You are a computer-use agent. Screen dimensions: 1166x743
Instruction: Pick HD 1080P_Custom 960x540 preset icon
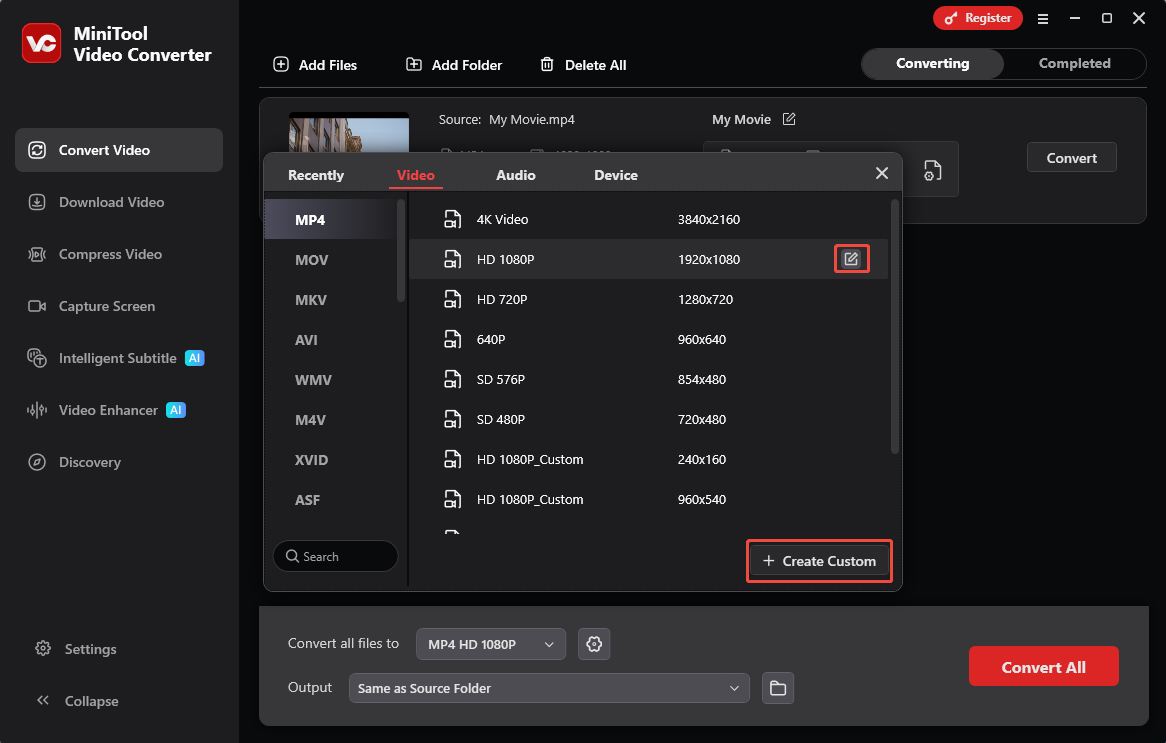coord(452,501)
